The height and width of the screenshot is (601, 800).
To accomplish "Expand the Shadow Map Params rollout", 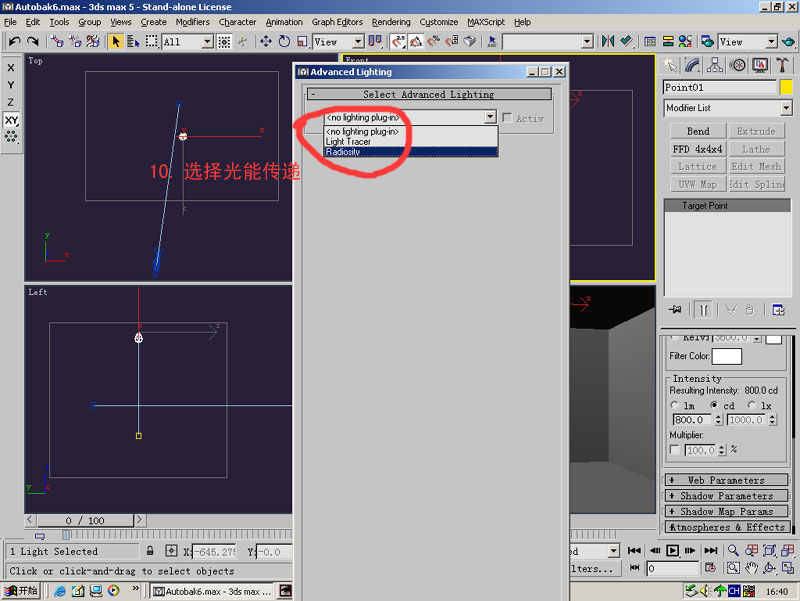I will tap(727, 511).
